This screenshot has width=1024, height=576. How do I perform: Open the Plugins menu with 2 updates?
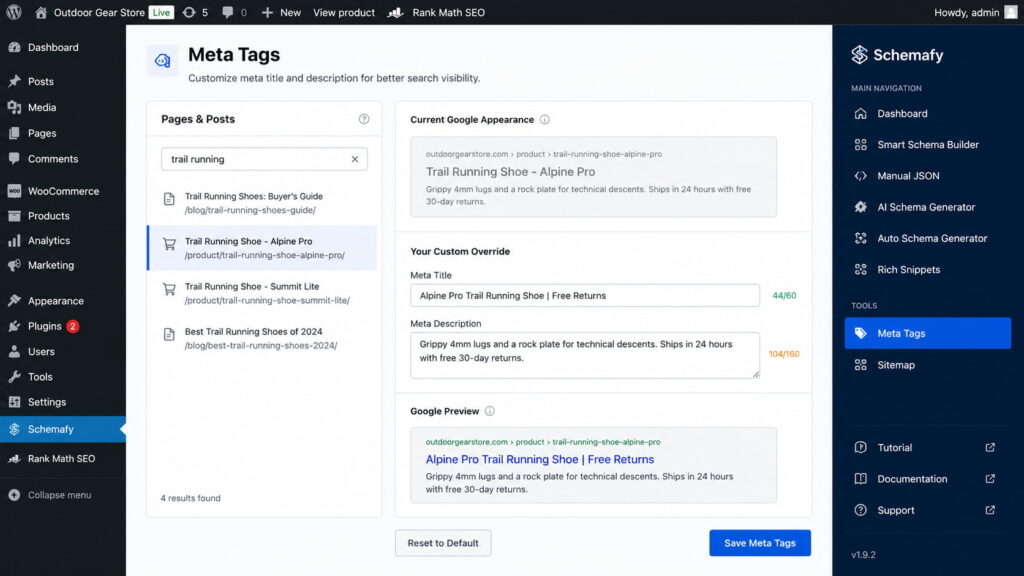click(x=63, y=326)
